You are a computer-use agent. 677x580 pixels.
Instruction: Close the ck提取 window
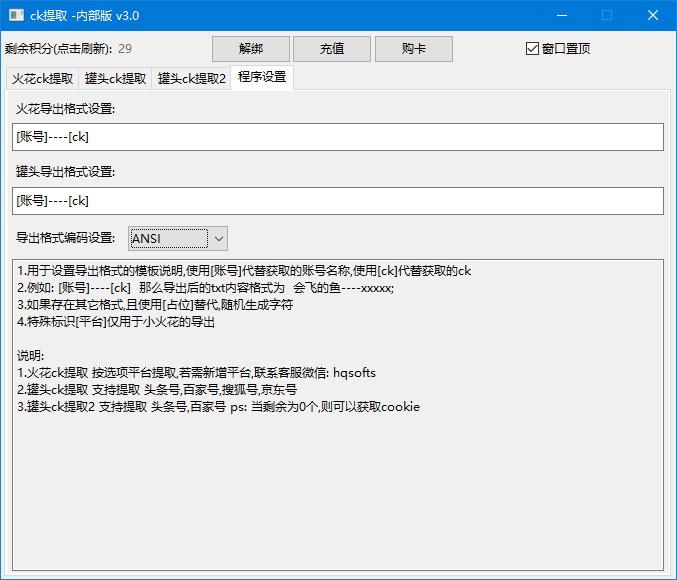[x=652, y=15]
